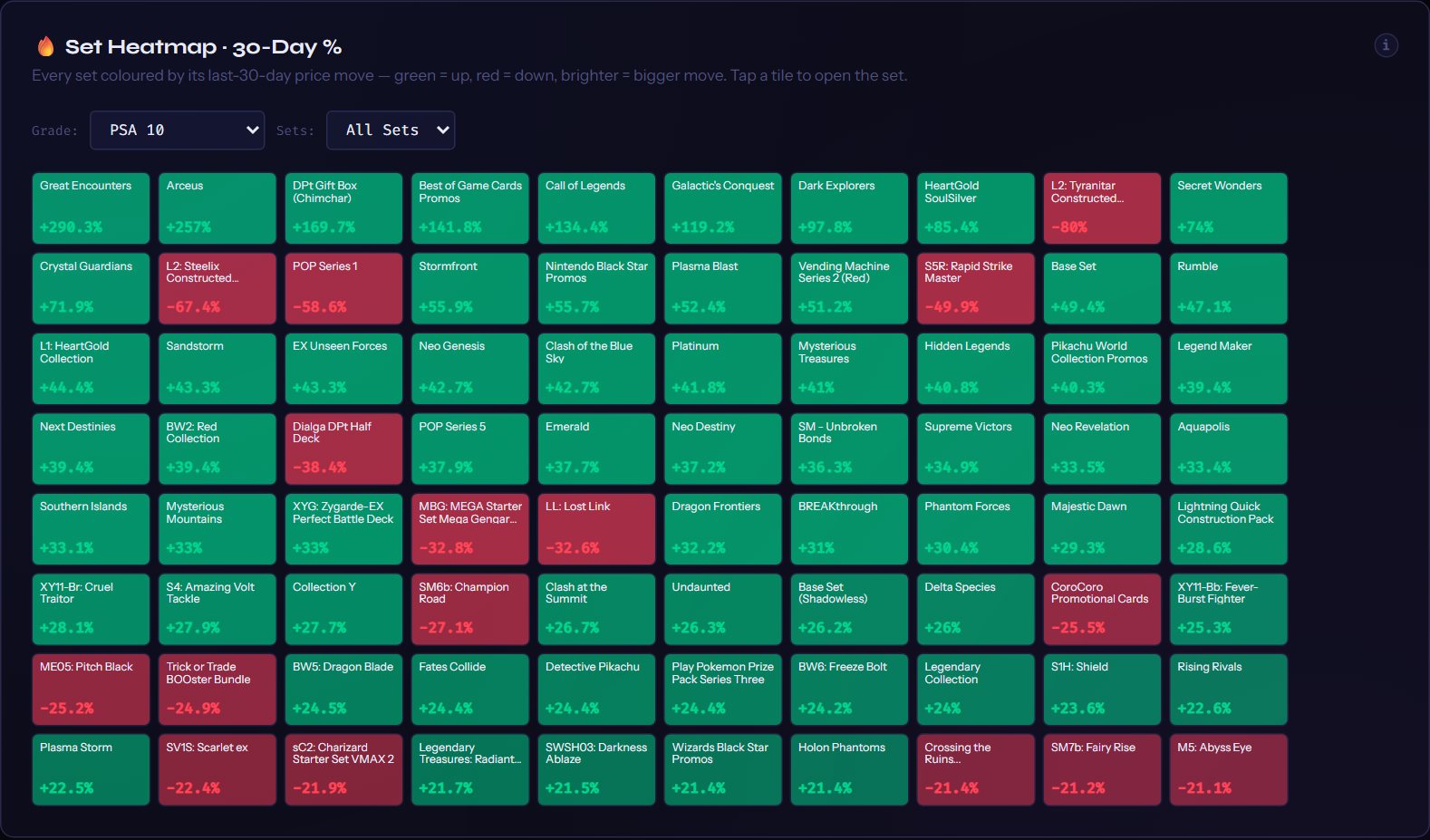Click the Detective Pikachu set tile
1430x840 pixels.
pos(596,690)
